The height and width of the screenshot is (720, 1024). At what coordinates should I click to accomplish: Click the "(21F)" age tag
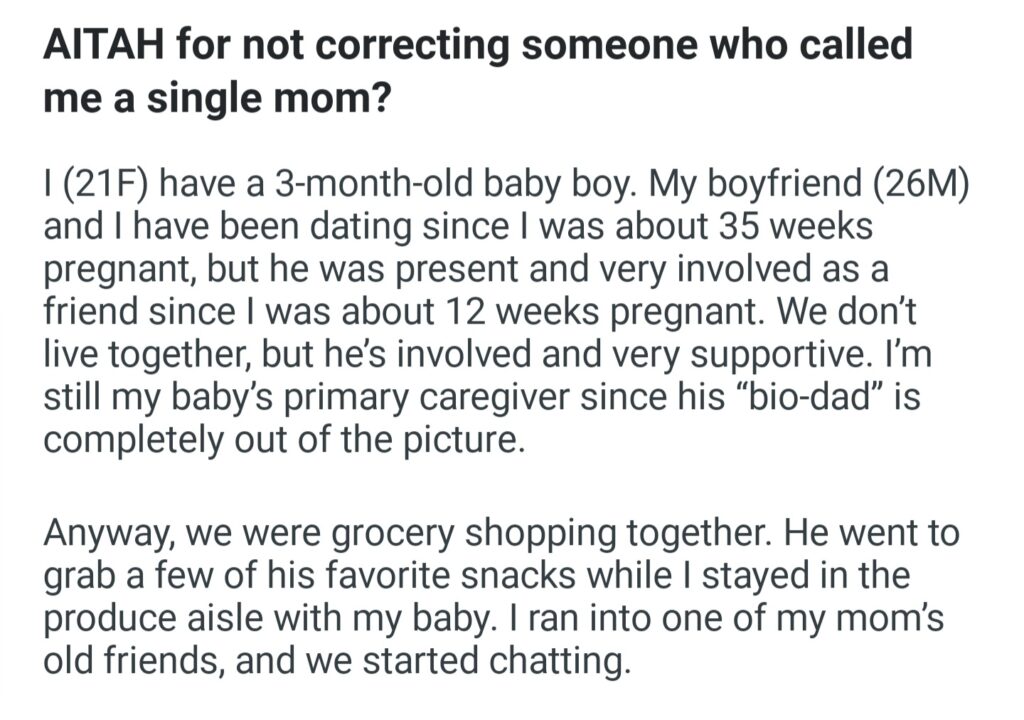(102, 186)
